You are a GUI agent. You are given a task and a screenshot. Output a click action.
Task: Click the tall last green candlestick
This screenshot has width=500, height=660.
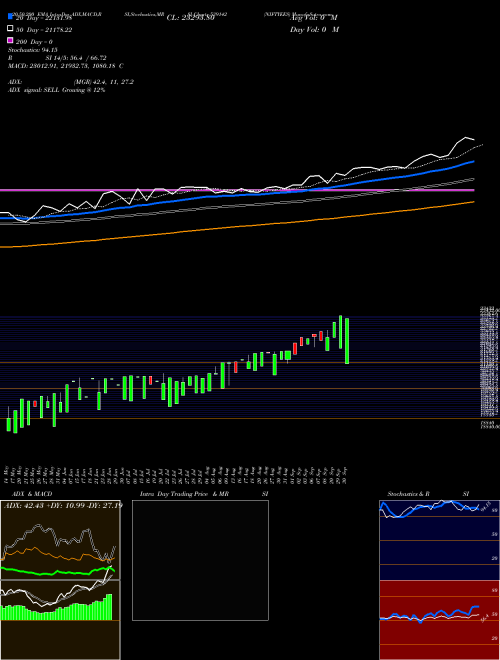(347, 341)
